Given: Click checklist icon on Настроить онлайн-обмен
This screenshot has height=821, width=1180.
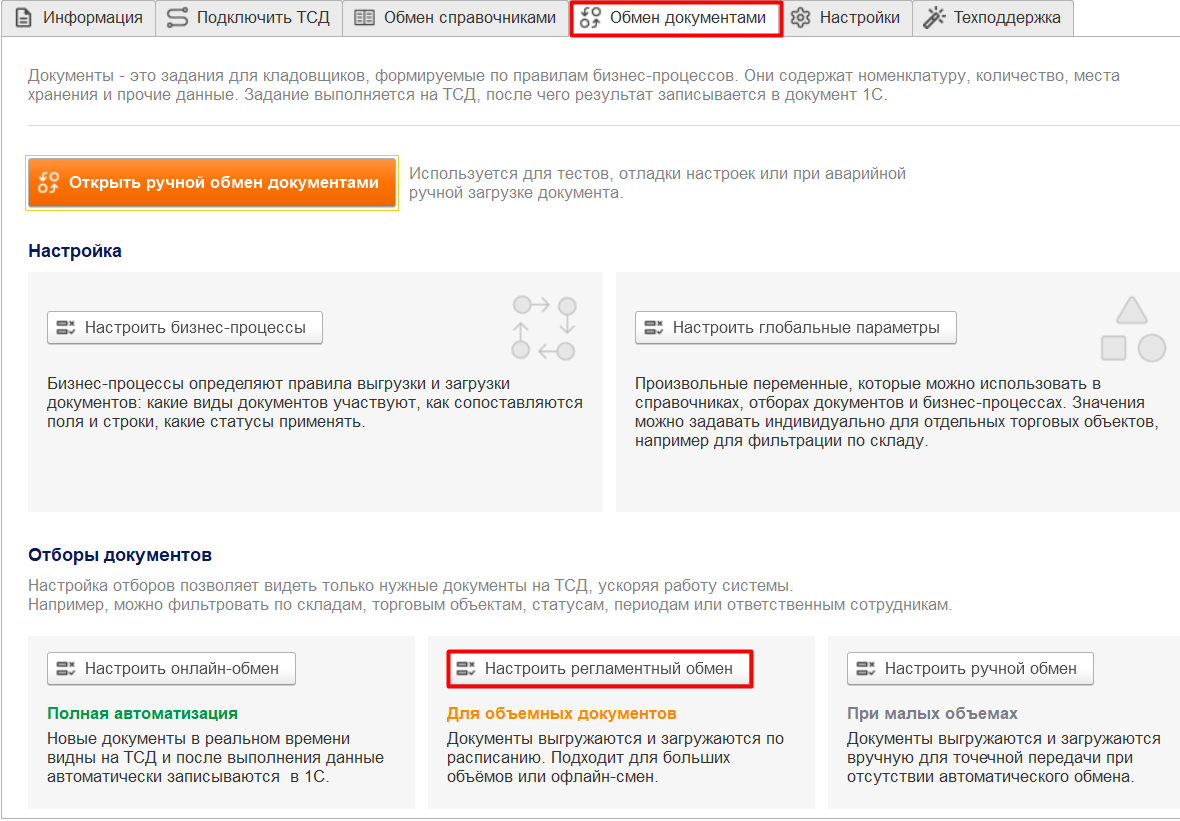Looking at the screenshot, I should pyautogui.click(x=66, y=668).
